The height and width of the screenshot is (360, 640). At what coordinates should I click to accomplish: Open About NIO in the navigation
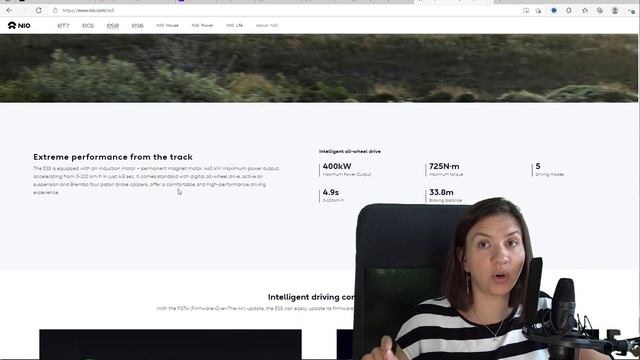tap(267, 25)
